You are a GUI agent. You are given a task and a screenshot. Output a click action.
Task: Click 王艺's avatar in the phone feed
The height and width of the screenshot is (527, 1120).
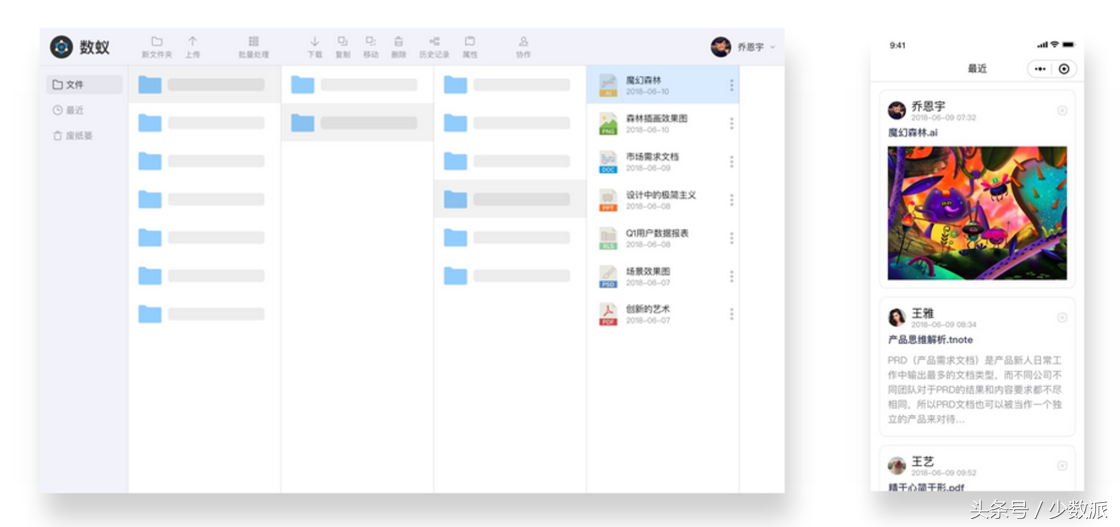tap(897, 466)
